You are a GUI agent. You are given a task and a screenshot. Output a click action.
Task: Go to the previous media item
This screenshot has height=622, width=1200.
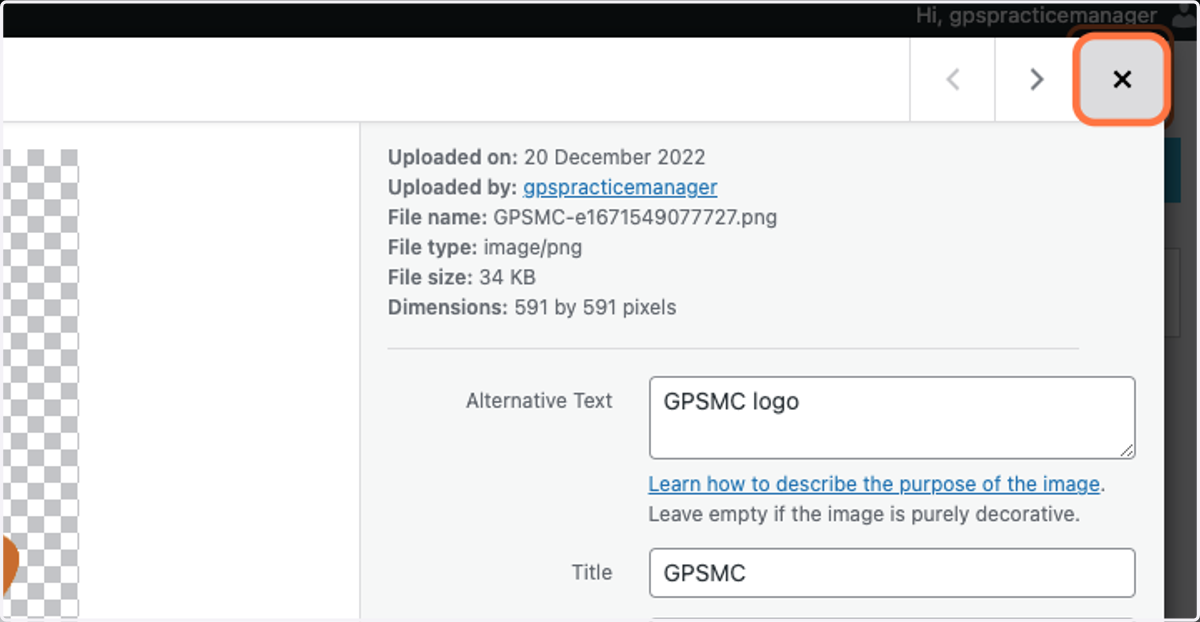coord(953,80)
